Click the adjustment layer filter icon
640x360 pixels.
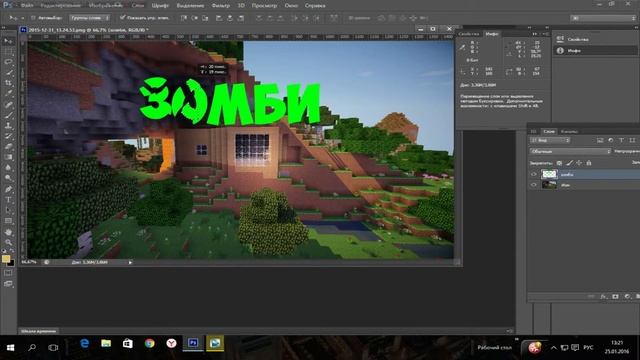[x=611, y=140]
